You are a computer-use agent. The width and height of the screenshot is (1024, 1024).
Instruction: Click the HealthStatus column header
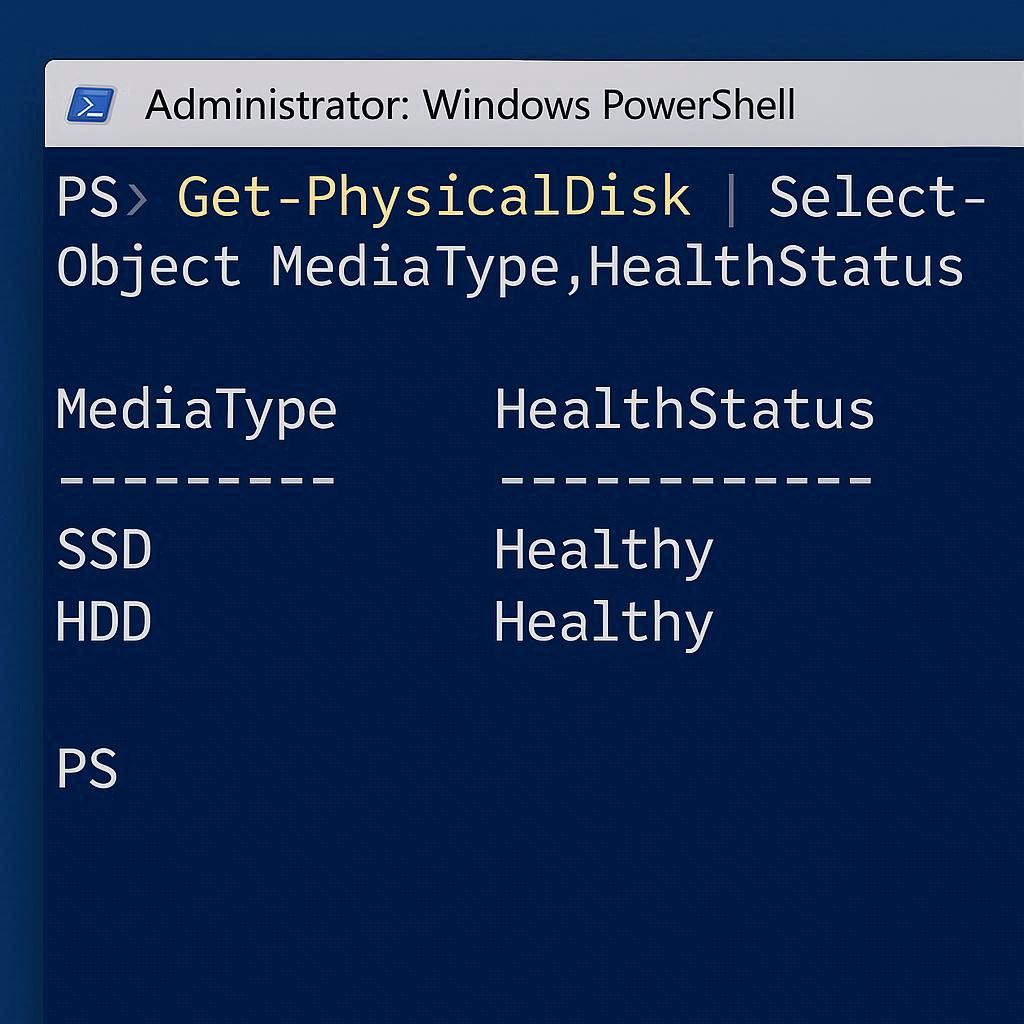(684, 410)
